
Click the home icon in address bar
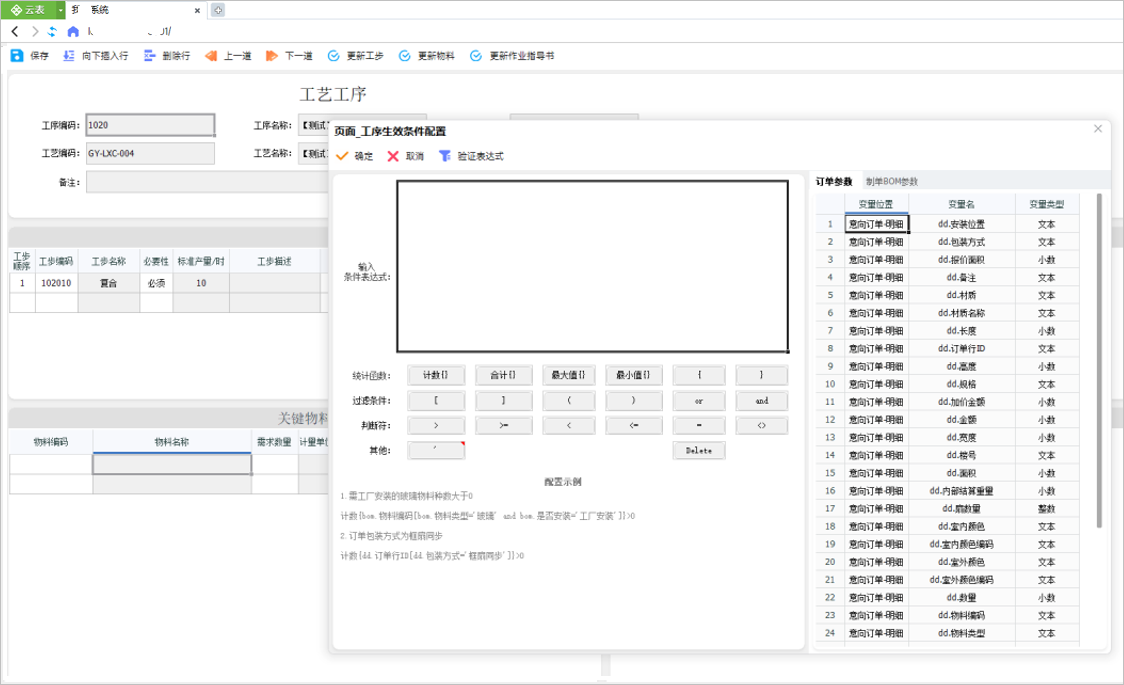(72, 32)
